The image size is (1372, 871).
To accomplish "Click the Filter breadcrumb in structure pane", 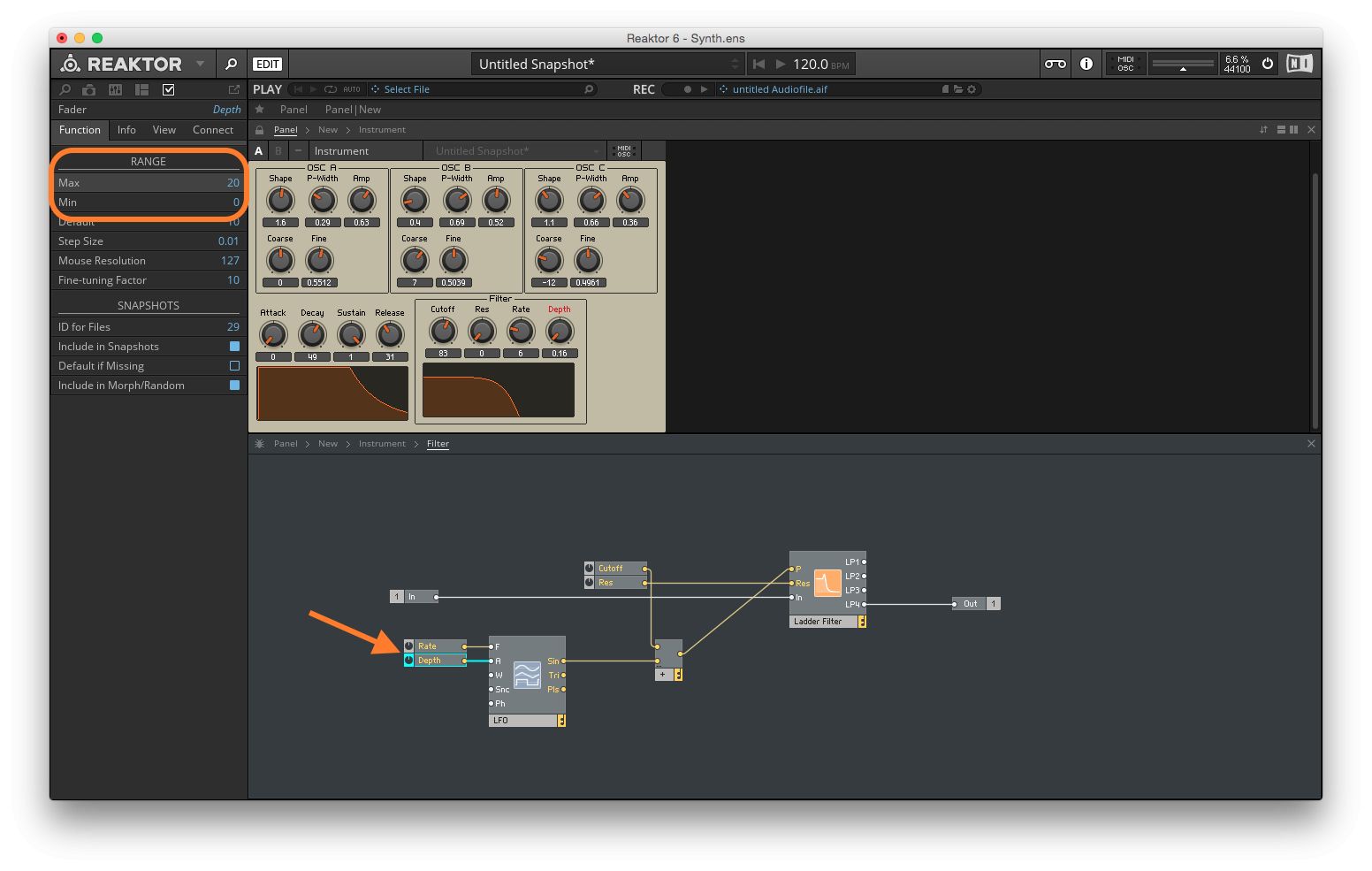I will pos(438,444).
